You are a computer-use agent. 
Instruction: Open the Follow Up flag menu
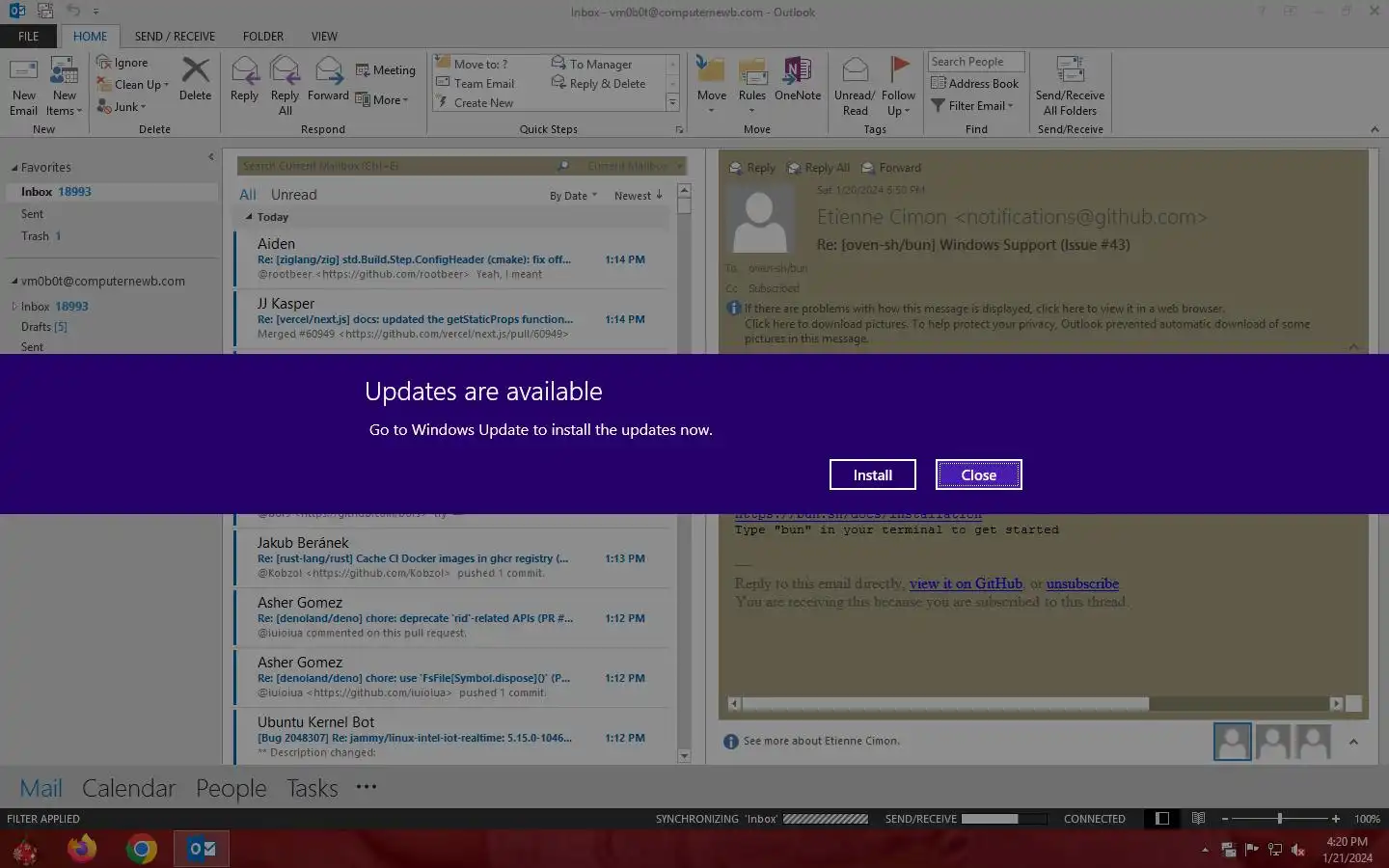point(898,87)
